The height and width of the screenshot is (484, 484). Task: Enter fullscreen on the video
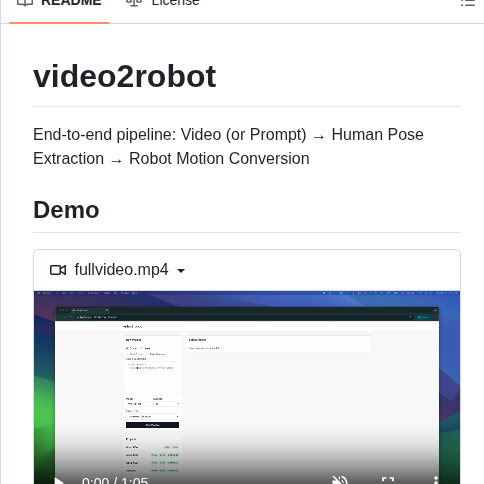point(388,481)
